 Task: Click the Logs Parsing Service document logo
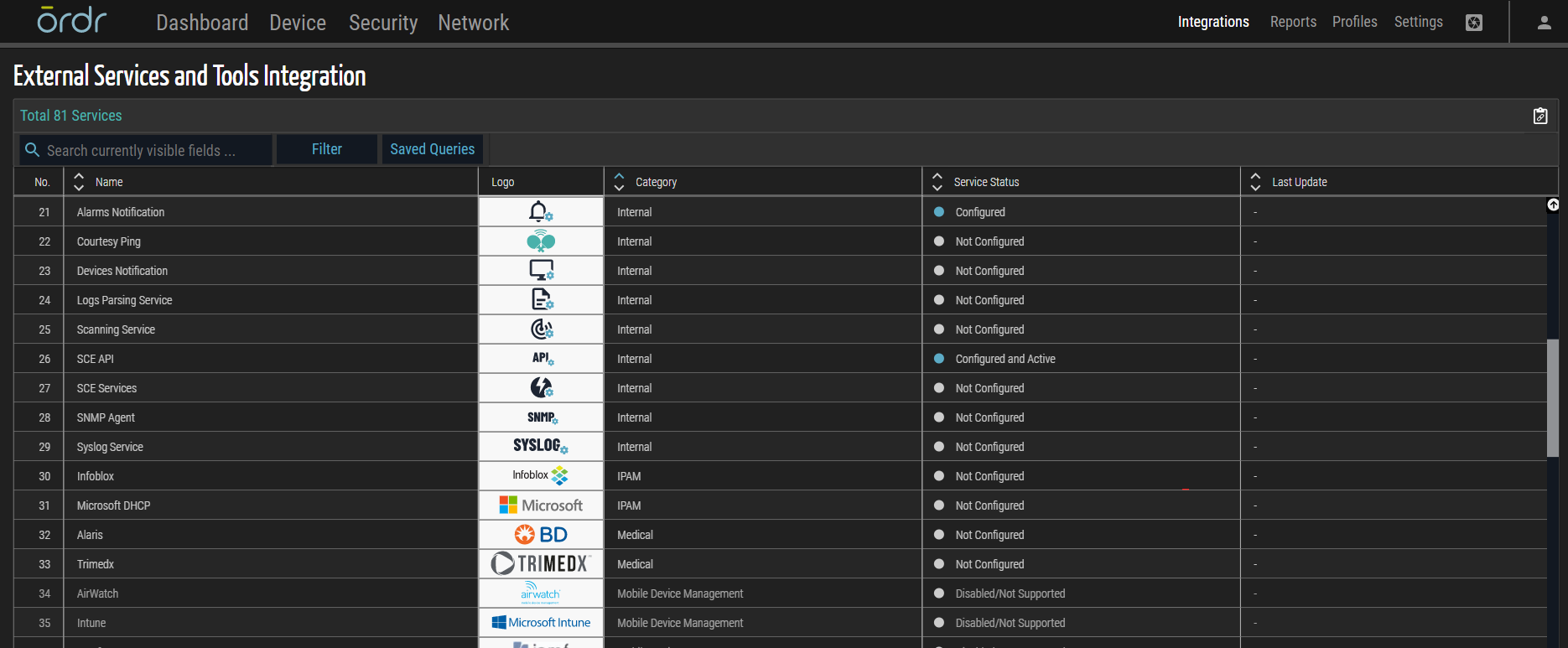coord(541,300)
